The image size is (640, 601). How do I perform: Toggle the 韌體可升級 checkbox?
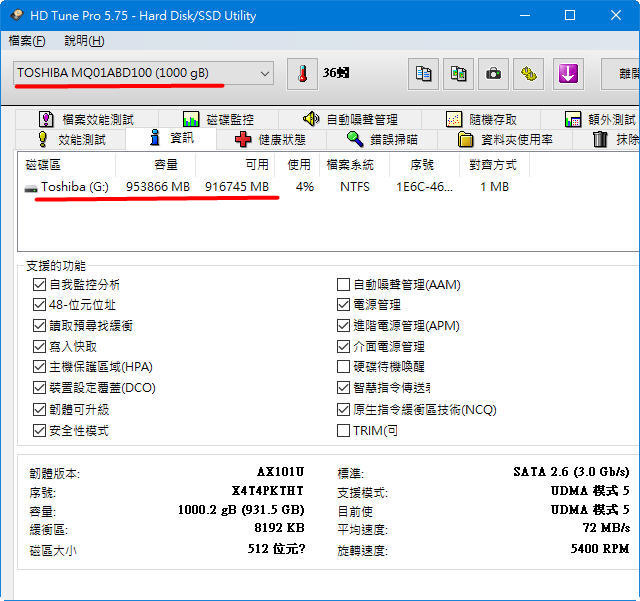39,409
